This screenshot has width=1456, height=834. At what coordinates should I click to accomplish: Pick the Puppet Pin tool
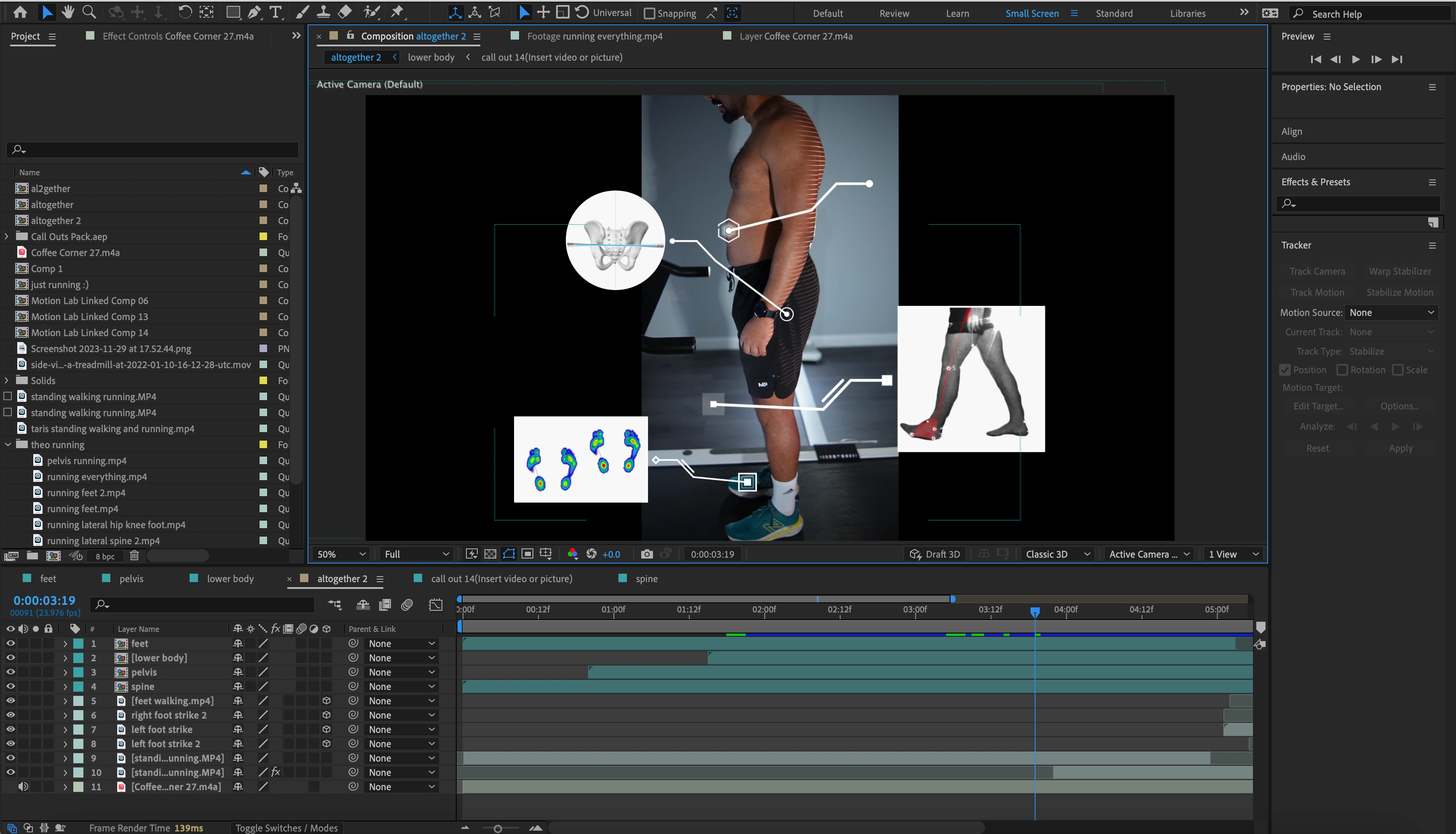(397, 12)
